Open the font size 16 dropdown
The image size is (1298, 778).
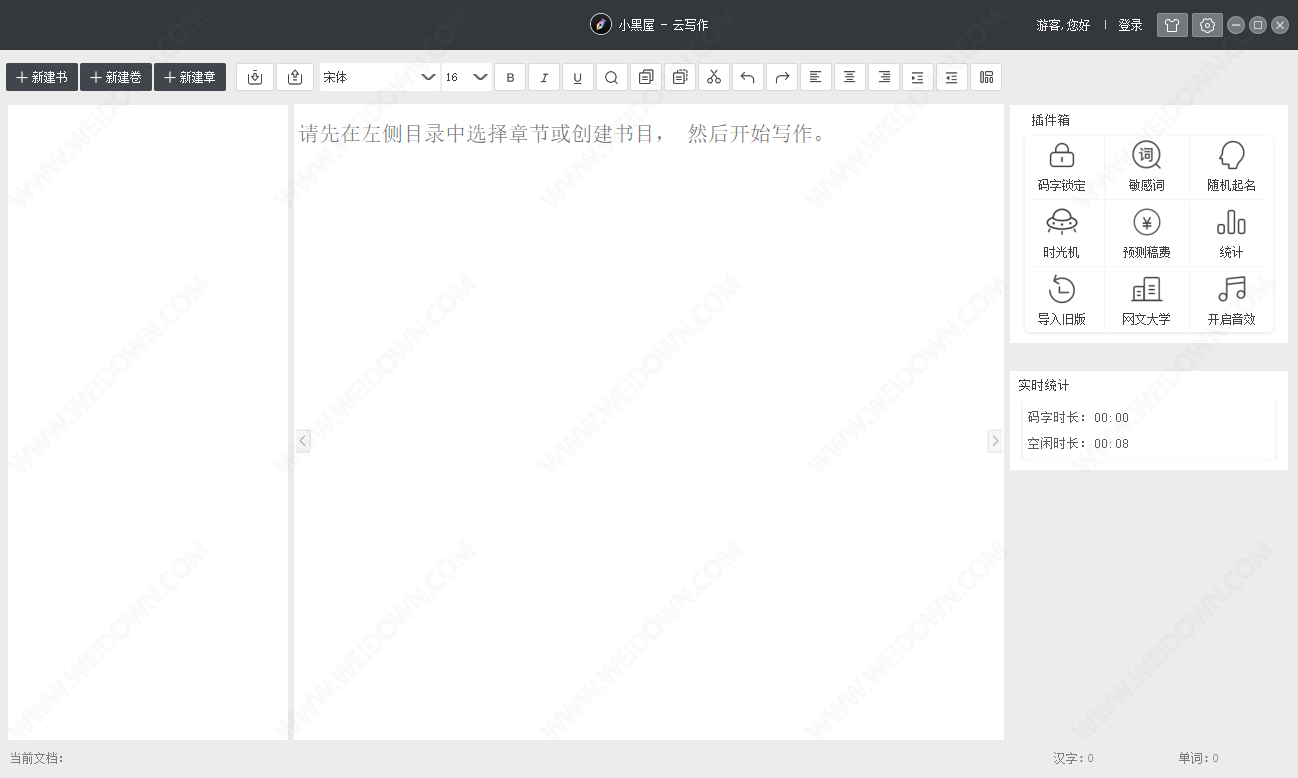coord(467,77)
